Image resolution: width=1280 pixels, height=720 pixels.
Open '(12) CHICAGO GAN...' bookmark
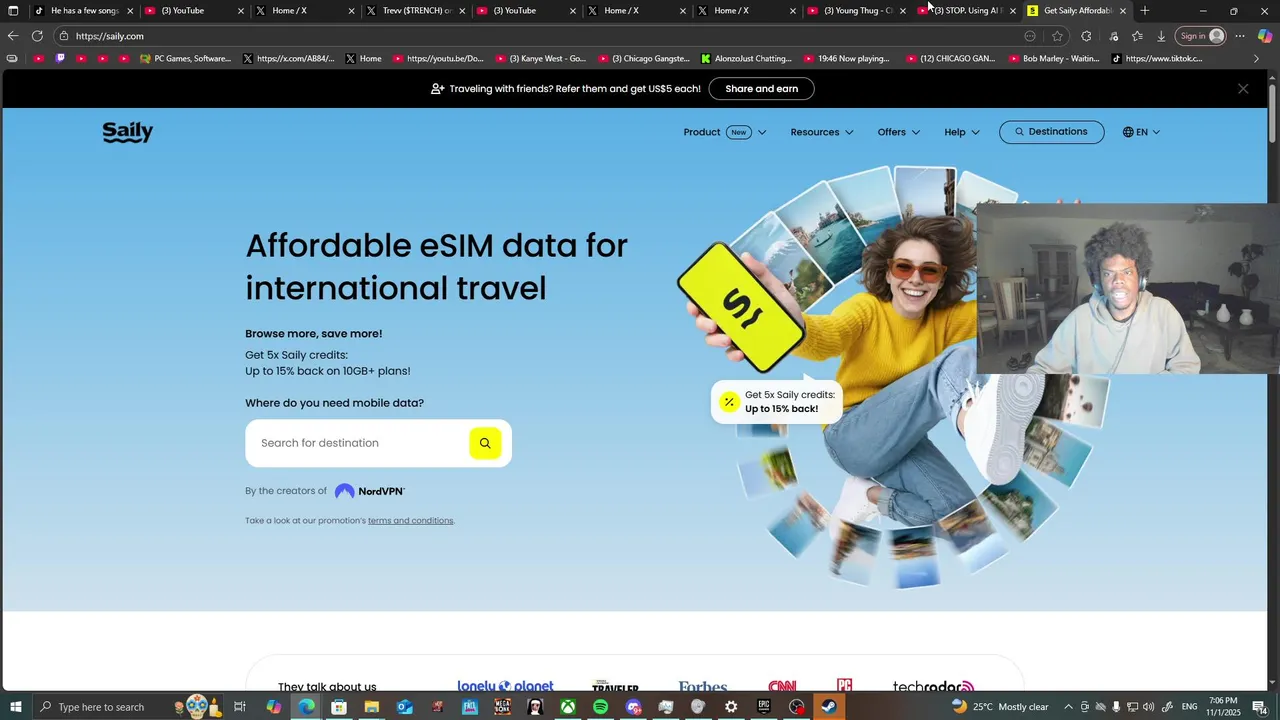[x=950, y=59]
